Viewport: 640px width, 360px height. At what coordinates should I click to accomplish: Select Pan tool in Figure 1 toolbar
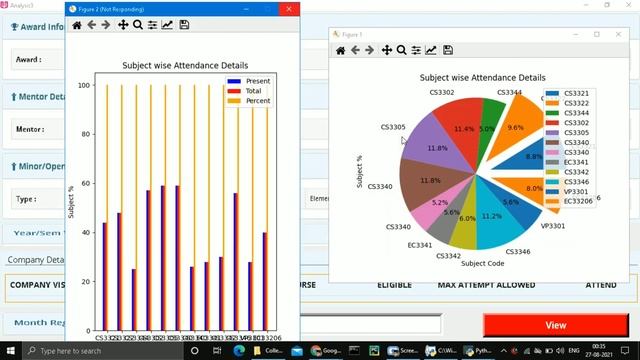(x=387, y=50)
